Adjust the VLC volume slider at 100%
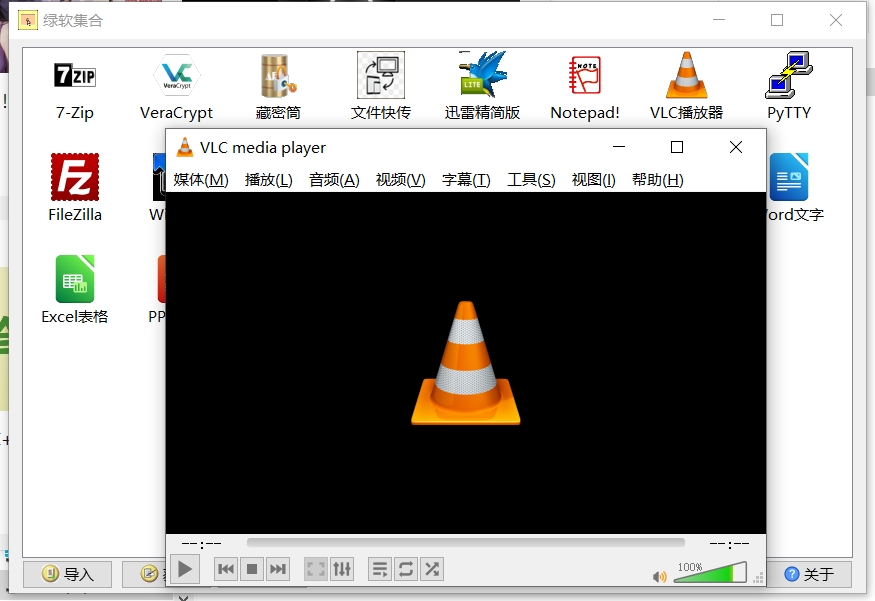The height and width of the screenshot is (601, 875). [x=710, y=573]
